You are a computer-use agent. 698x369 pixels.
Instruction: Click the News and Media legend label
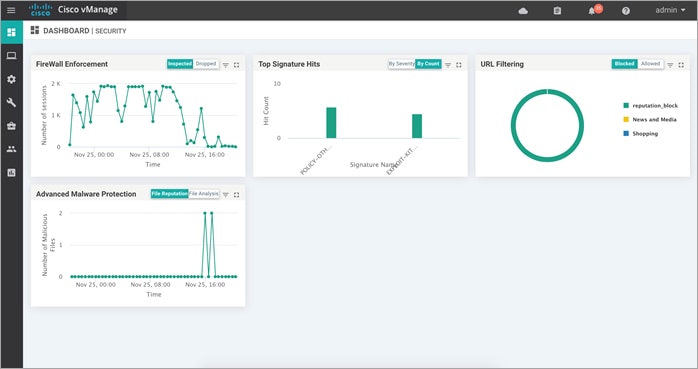(654, 120)
